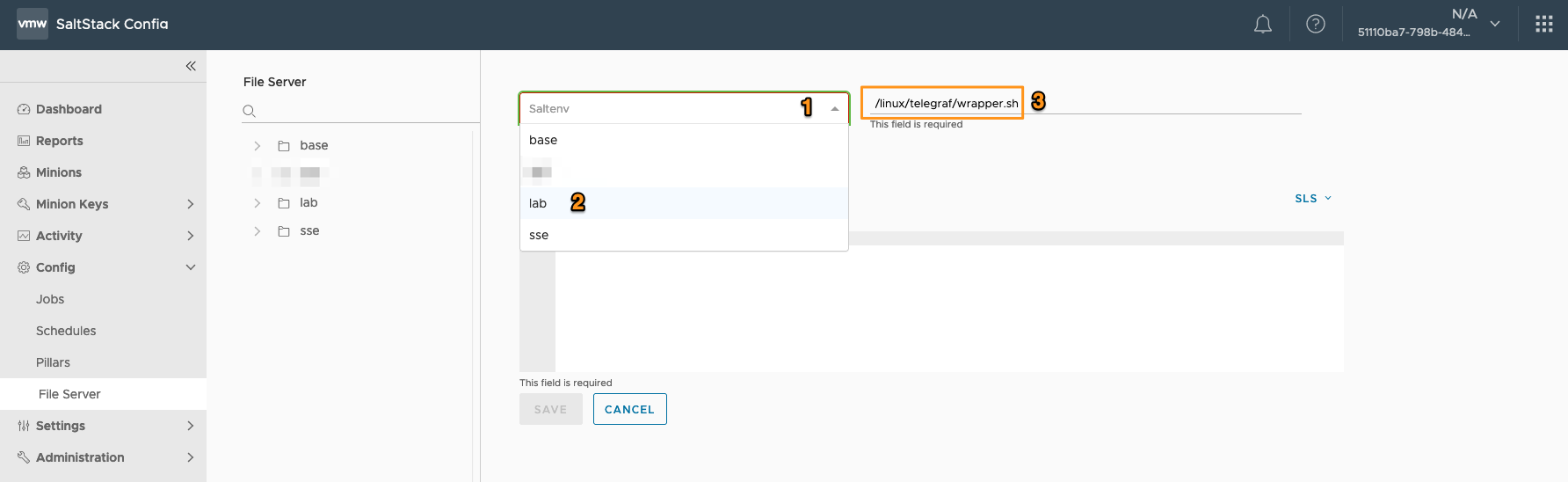Image resolution: width=1568 pixels, height=482 pixels.
Task: Expand the Activity submenu chevron
Action: pos(191,236)
